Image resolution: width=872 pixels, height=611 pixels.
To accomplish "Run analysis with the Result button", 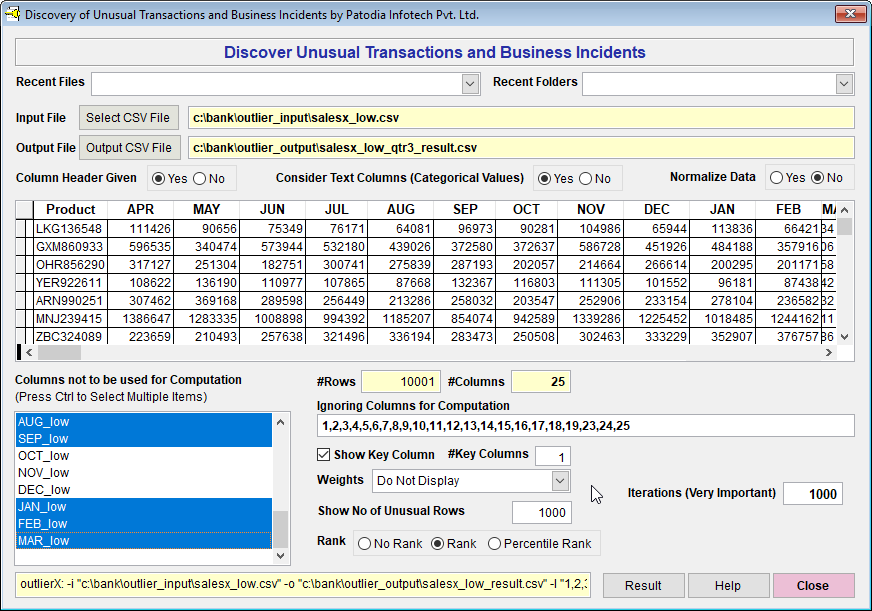I will pyautogui.click(x=643, y=586).
